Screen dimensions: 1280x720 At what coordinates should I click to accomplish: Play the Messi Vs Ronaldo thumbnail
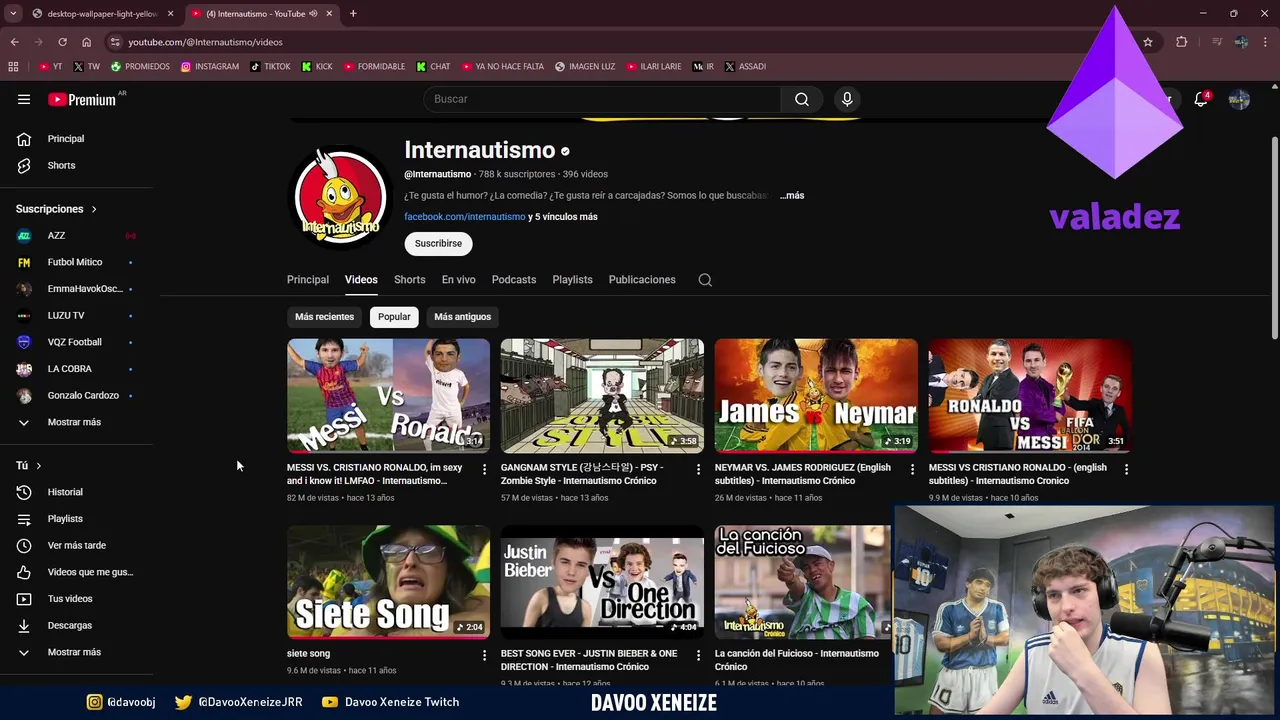coord(388,396)
